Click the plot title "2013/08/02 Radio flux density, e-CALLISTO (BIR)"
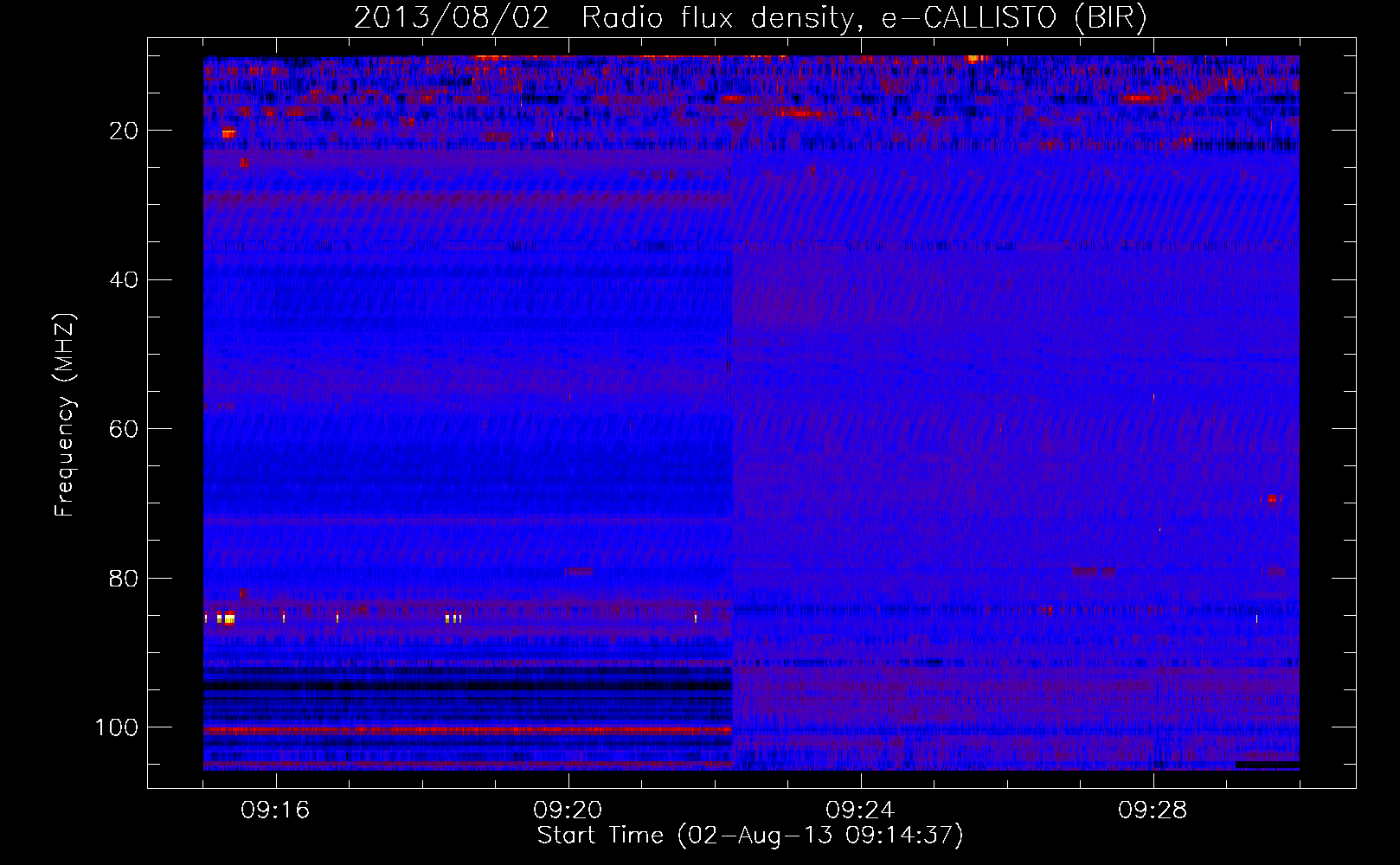Viewport: 1400px width, 865px height. click(750, 17)
